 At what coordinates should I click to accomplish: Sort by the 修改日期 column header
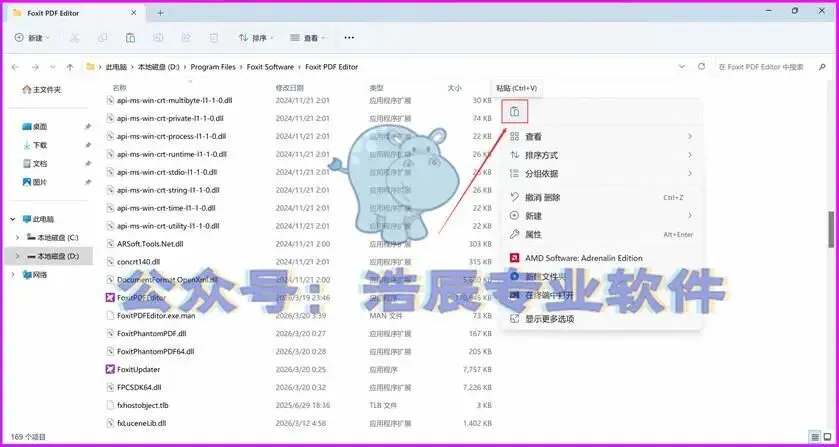coord(289,88)
